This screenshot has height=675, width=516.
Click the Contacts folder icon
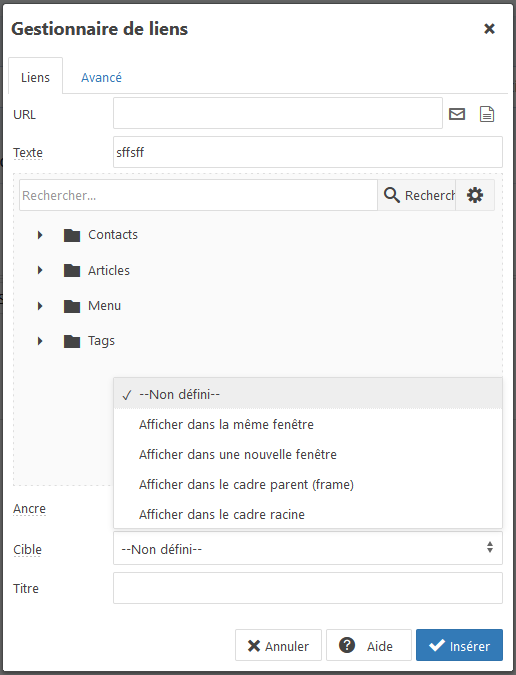pos(72,235)
